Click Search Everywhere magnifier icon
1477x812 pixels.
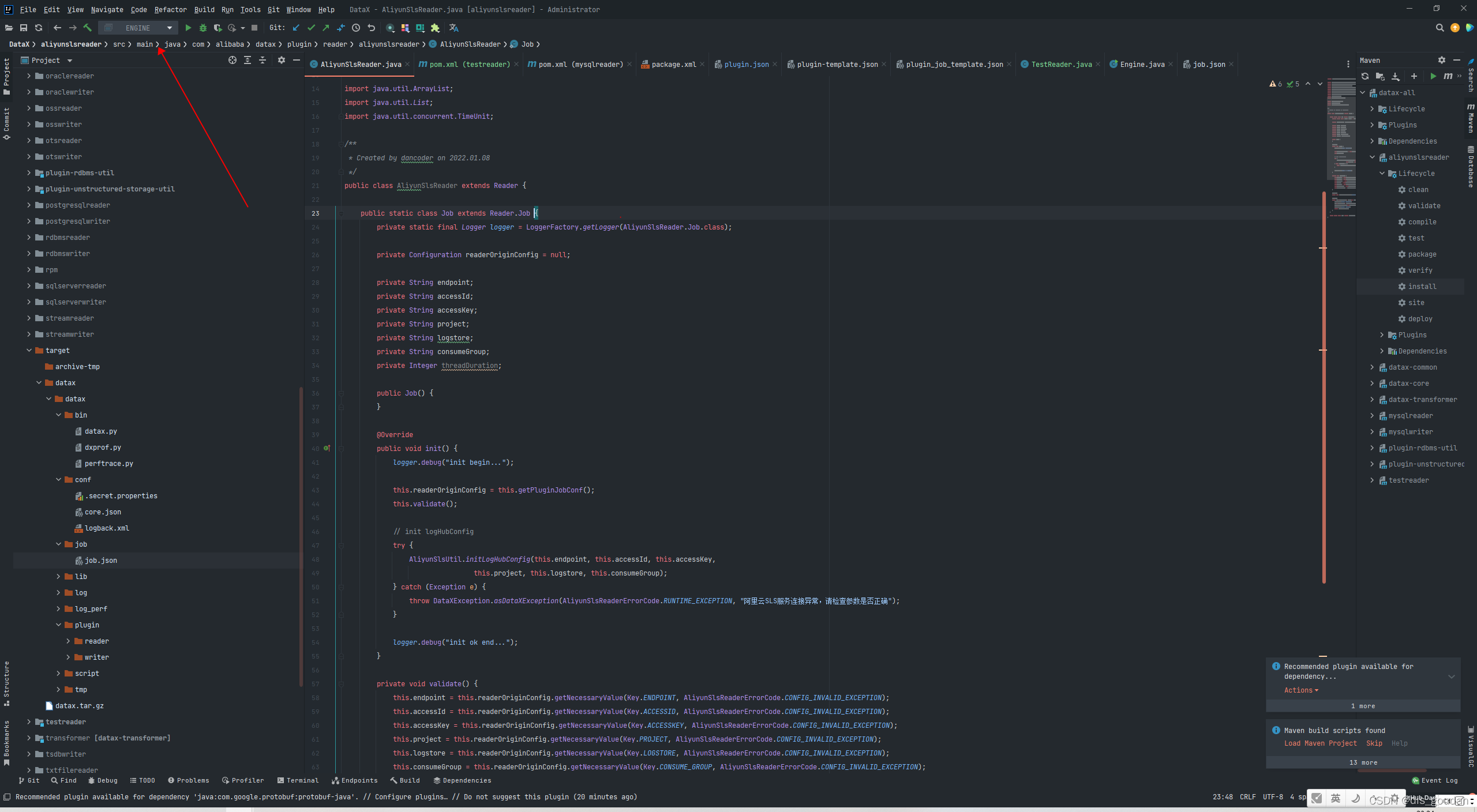pos(1440,28)
